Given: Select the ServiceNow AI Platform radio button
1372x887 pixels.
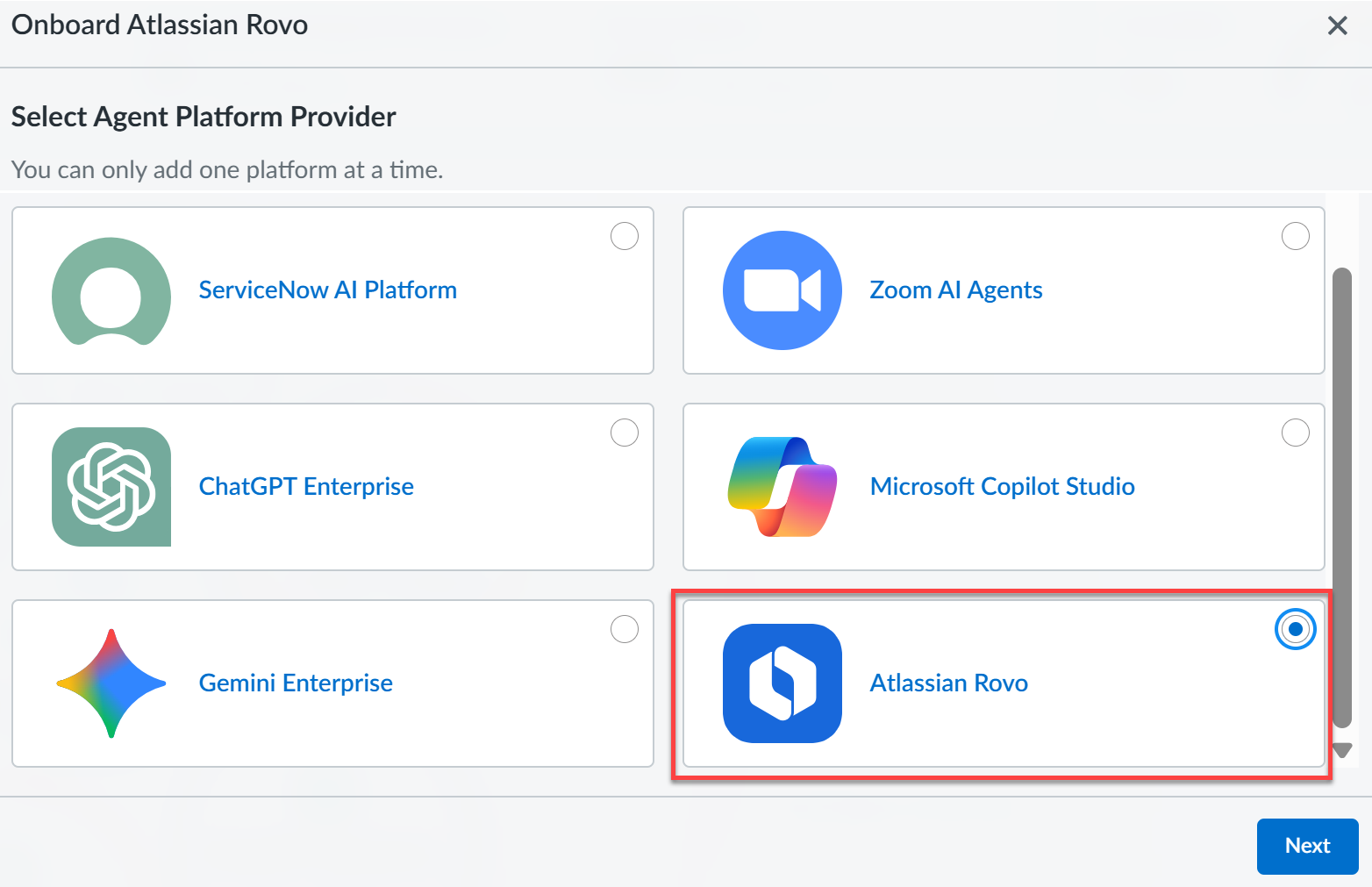Looking at the screenshot, I should pyautogui.click(x=625, y=236).
